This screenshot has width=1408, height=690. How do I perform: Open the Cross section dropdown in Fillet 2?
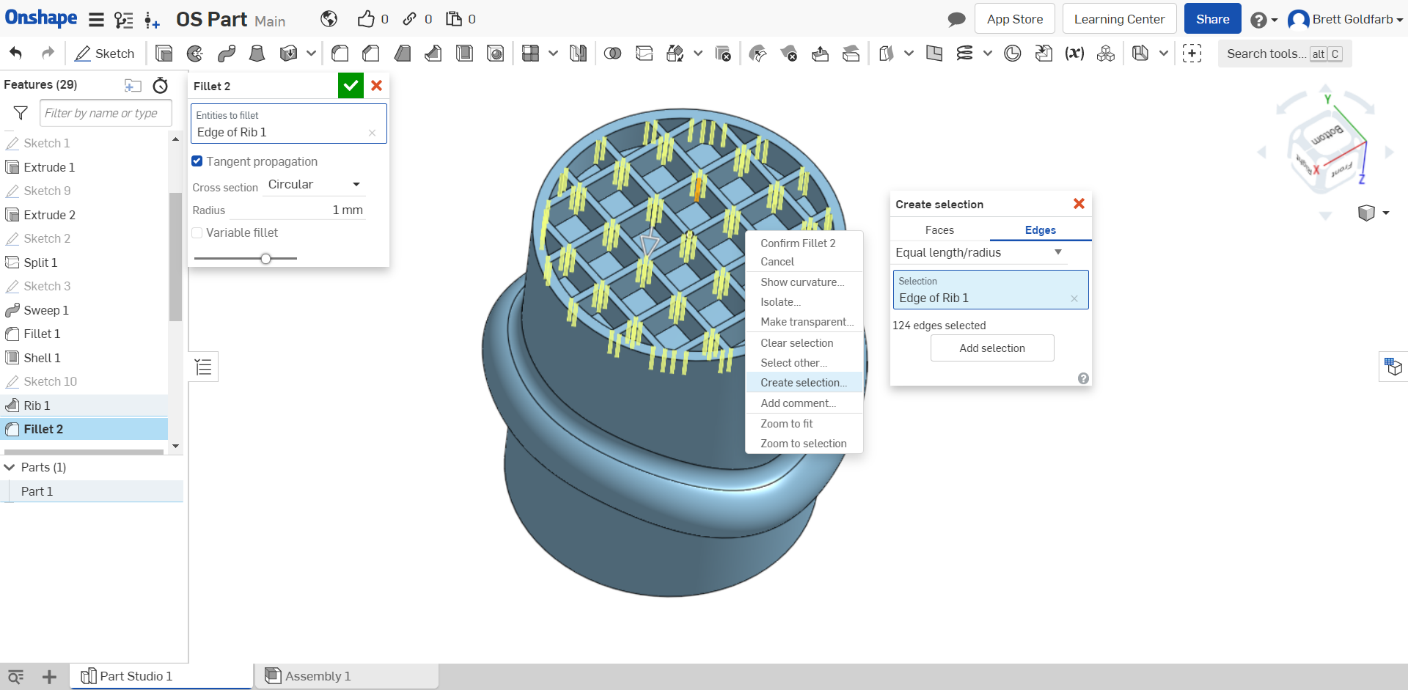[313, 185]
